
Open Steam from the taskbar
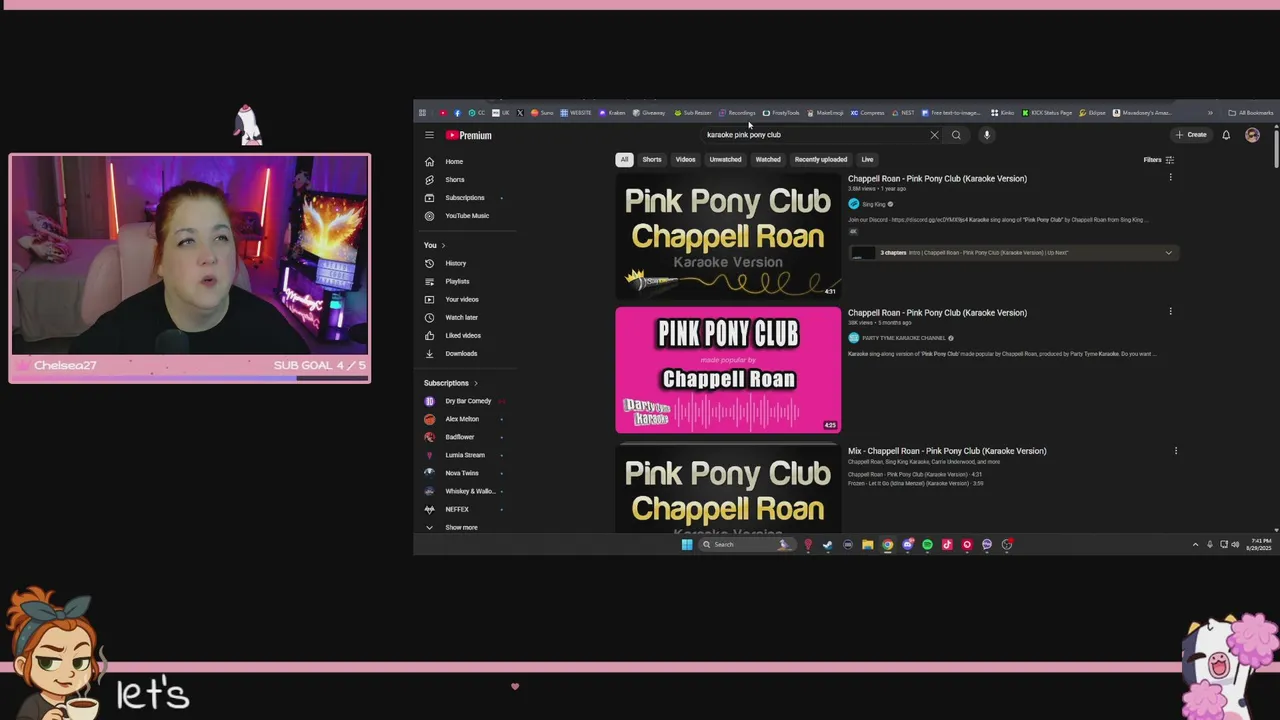tap(827, 545)
